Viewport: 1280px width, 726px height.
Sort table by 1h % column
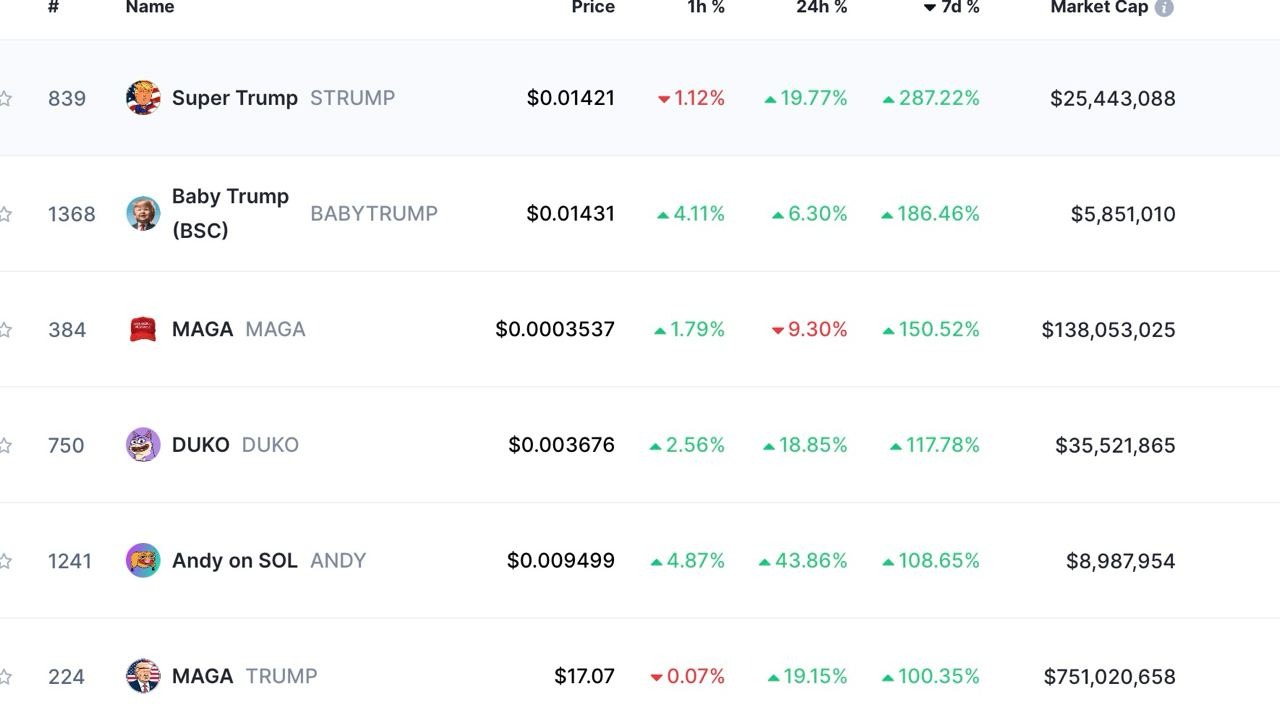705,8
